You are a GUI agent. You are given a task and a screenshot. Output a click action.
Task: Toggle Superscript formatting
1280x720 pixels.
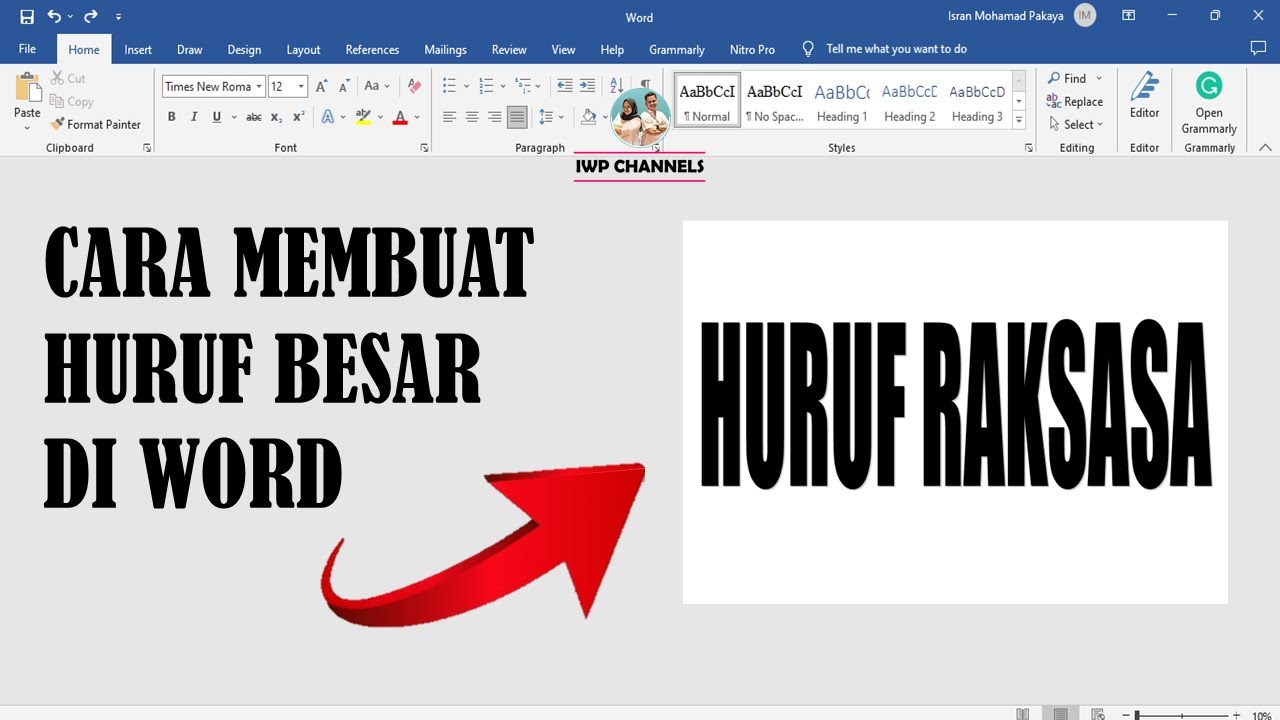pos(299,117)
